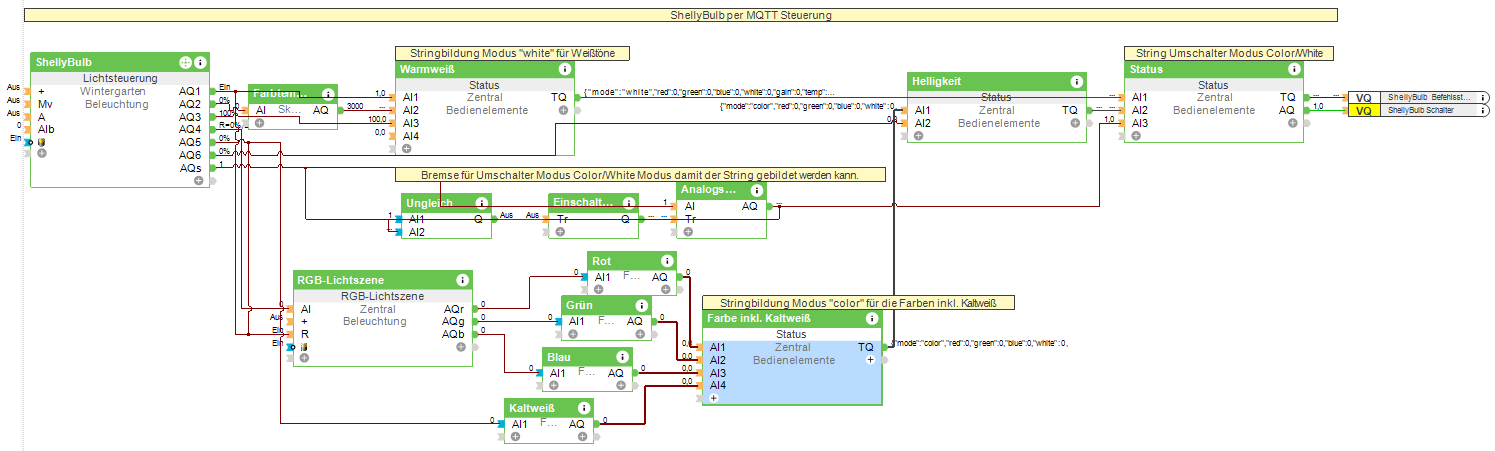Image resolution: width=1495 pixels, height=451 pixels.
Task: Expand Warmweiß outputs via plus under TQ
Action: [563, 110]
